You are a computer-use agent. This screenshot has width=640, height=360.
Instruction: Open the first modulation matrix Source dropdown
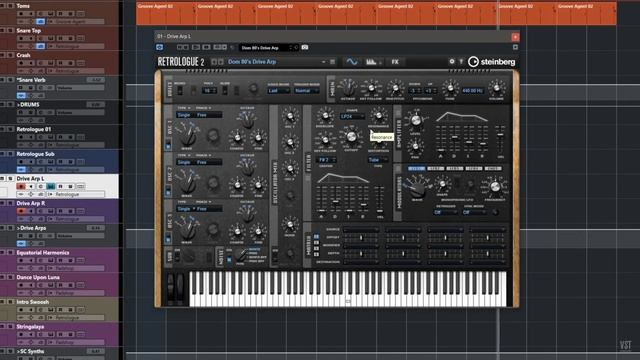361,230
